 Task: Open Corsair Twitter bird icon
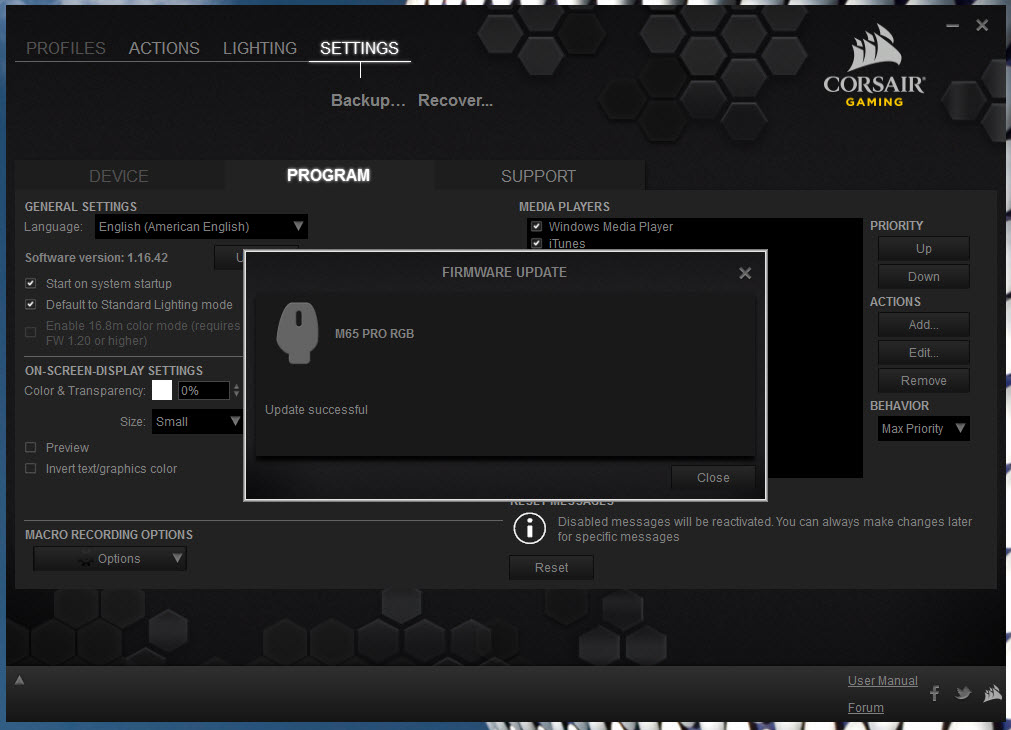pos(963,693)
